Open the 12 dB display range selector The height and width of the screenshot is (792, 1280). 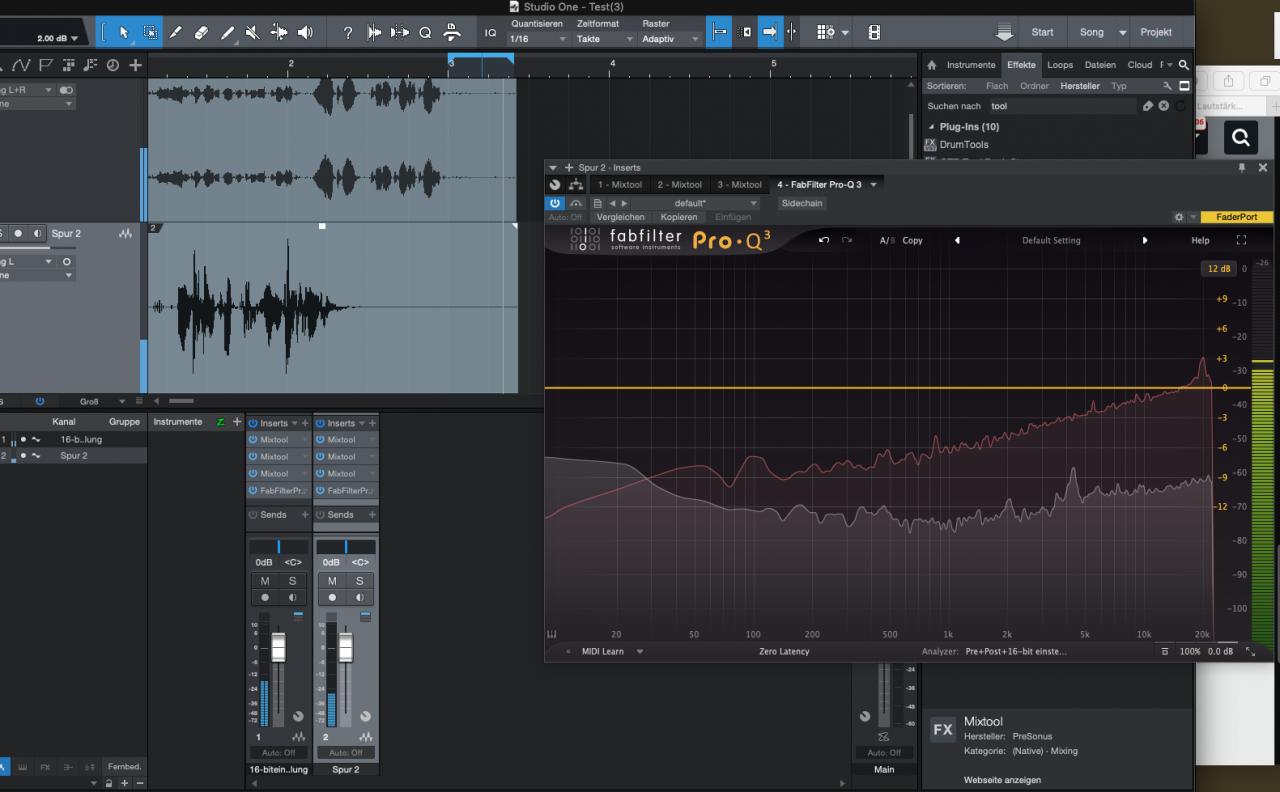pyautogui.click(x=1219, y=269)
